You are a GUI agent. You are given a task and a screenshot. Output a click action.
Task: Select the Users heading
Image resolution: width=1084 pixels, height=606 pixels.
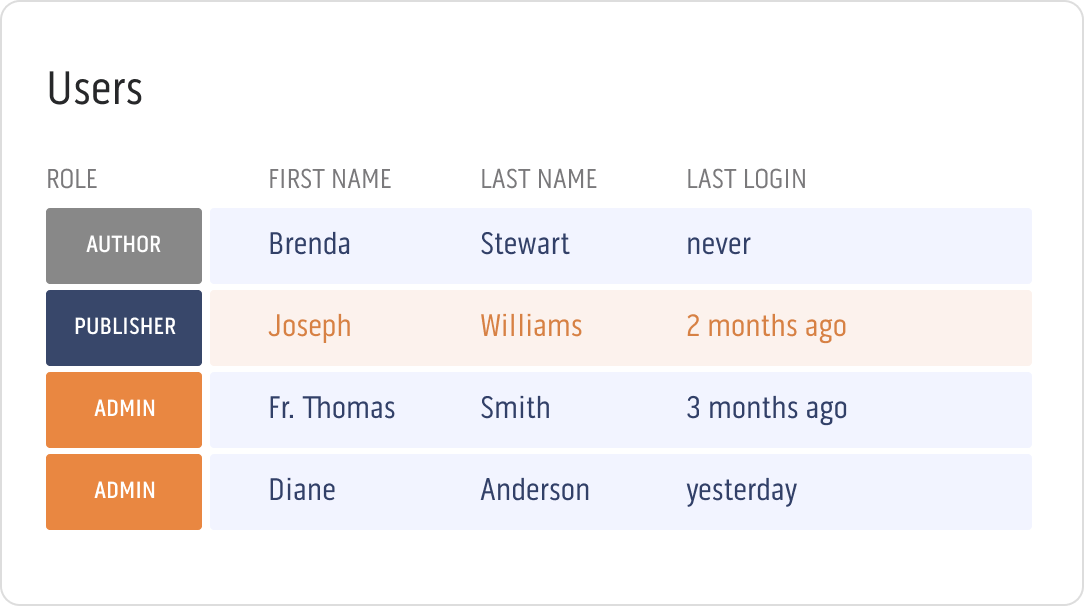(x=95, y=89)
